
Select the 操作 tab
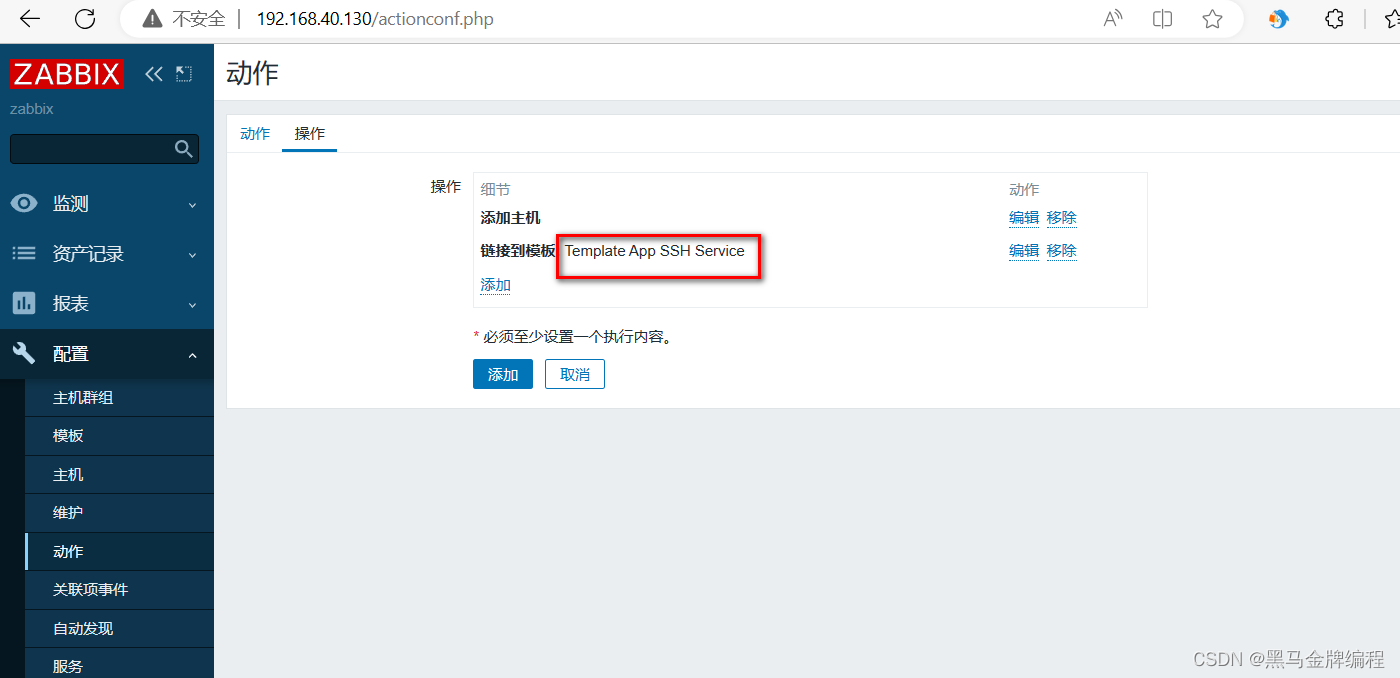[310, 133]
